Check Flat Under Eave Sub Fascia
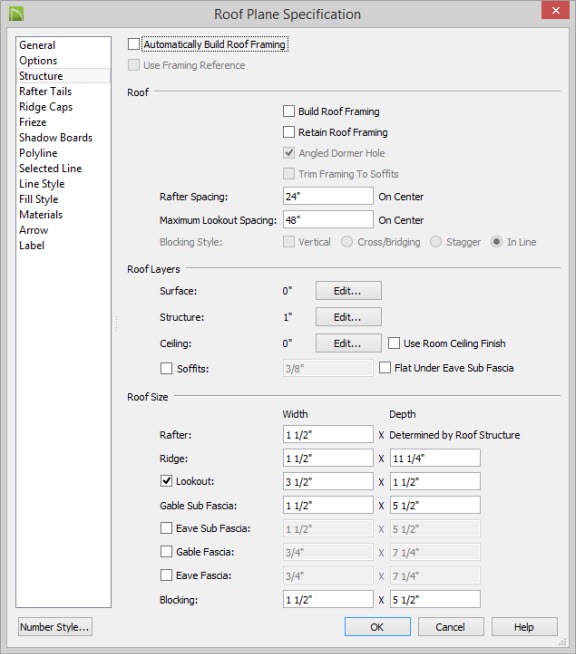 [x=385, y=367]
